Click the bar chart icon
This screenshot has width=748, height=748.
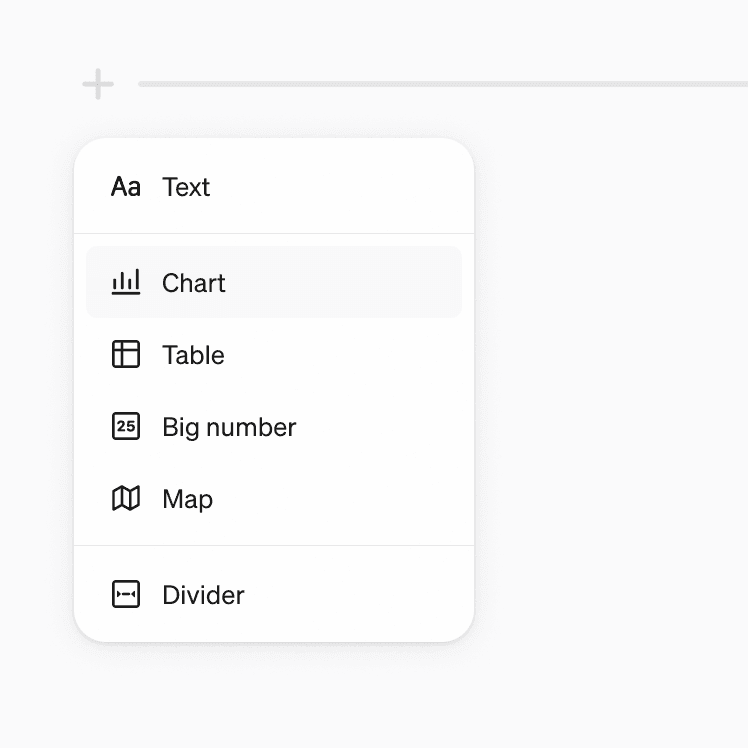126,283
